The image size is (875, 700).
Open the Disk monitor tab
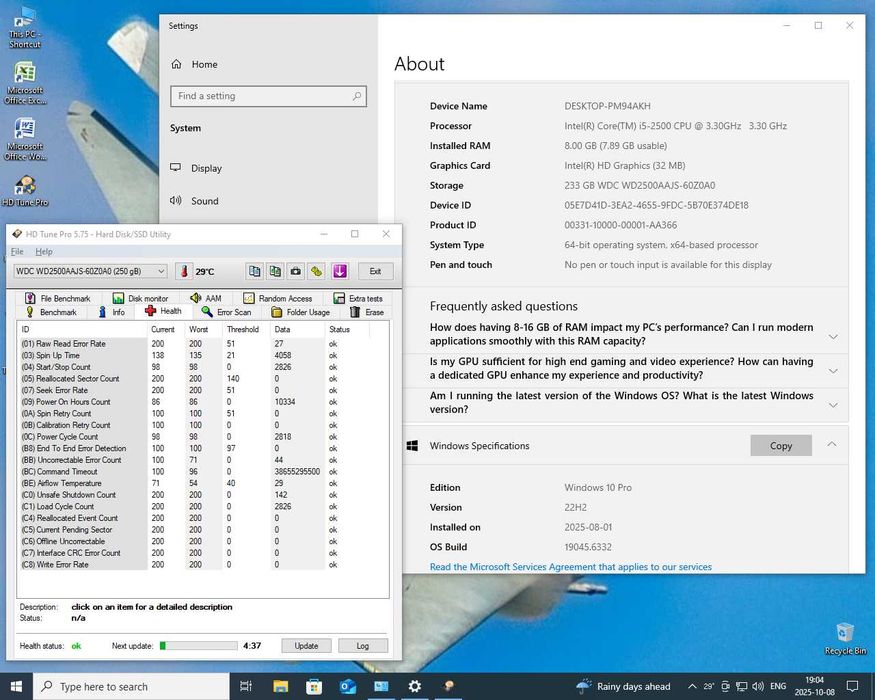[140, 298]
